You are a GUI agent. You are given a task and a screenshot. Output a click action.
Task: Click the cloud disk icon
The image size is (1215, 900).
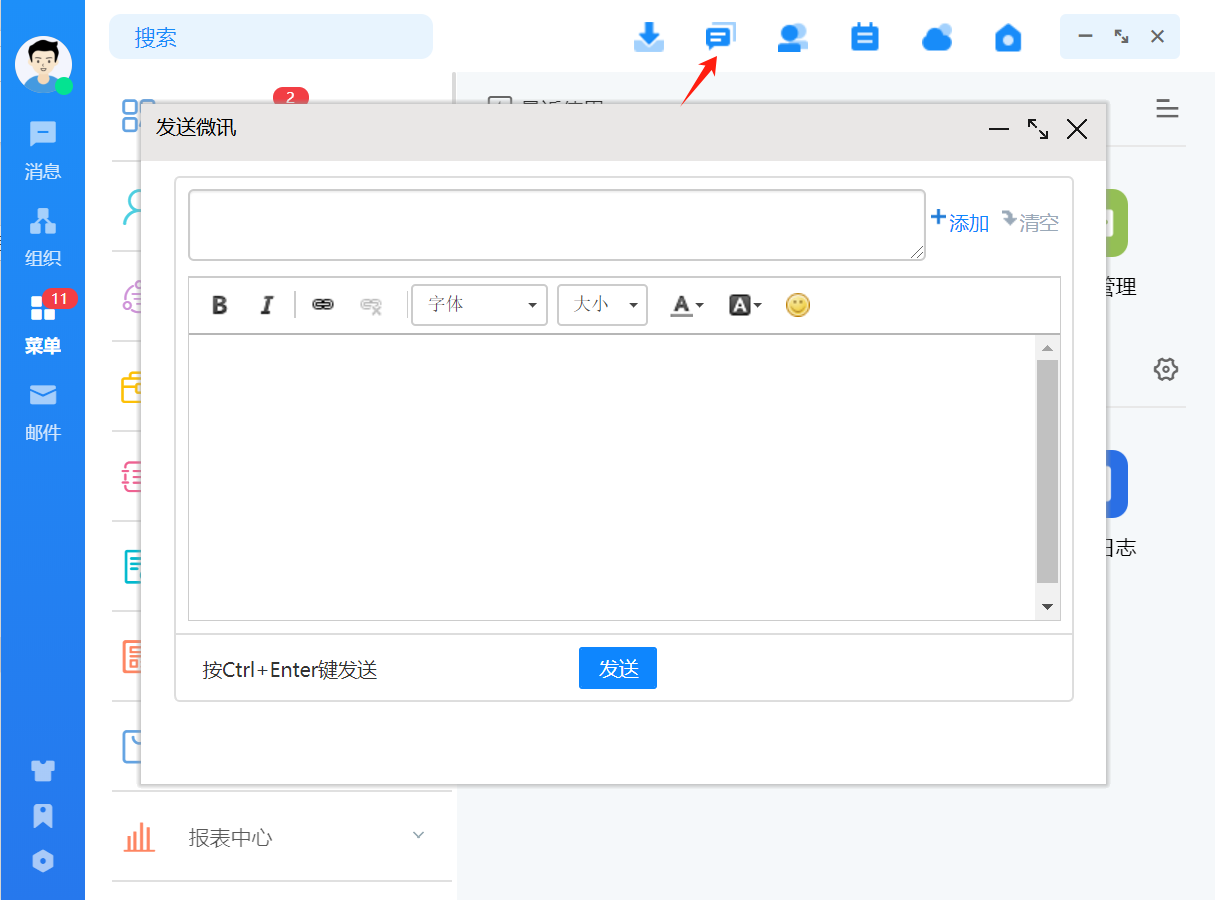[x=936, y=37]
